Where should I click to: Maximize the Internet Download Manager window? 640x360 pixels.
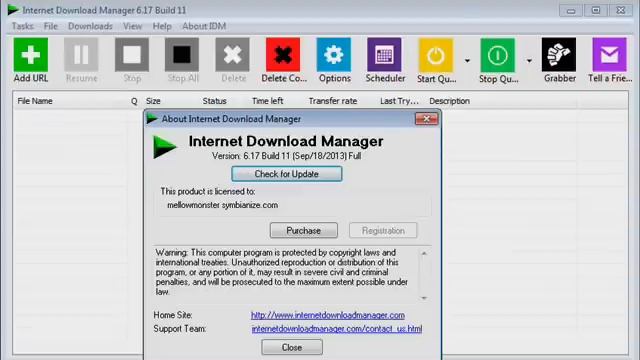596,10
